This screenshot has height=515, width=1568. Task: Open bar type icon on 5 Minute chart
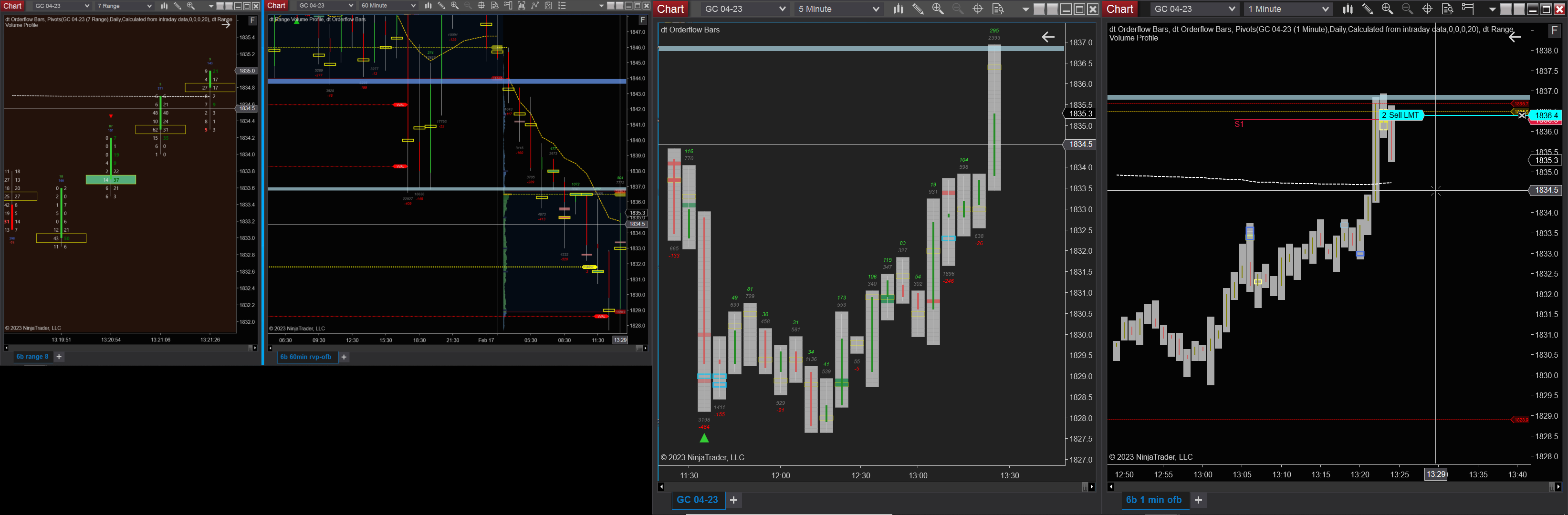898,9
